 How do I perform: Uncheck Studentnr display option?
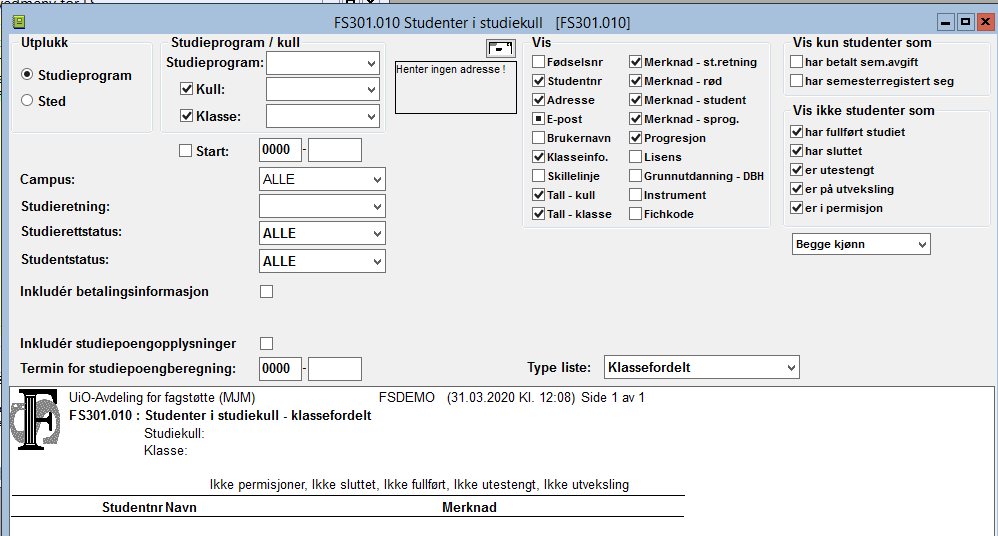[x=538, y=81]
